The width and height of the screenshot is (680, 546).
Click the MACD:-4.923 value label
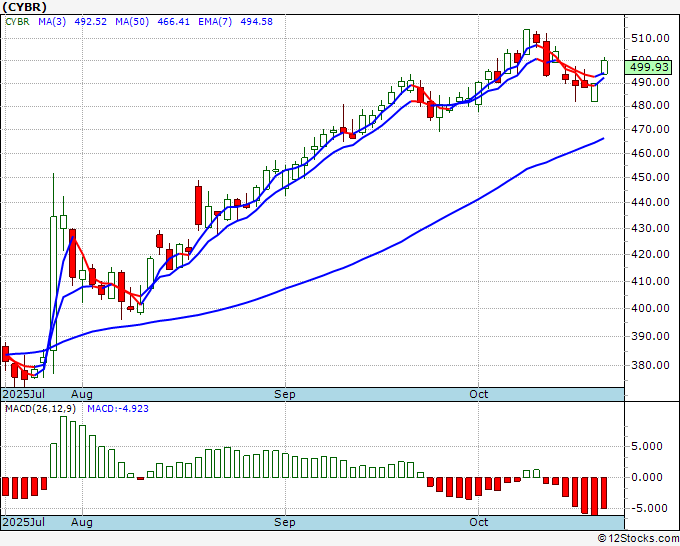click(x=118, y=409)
